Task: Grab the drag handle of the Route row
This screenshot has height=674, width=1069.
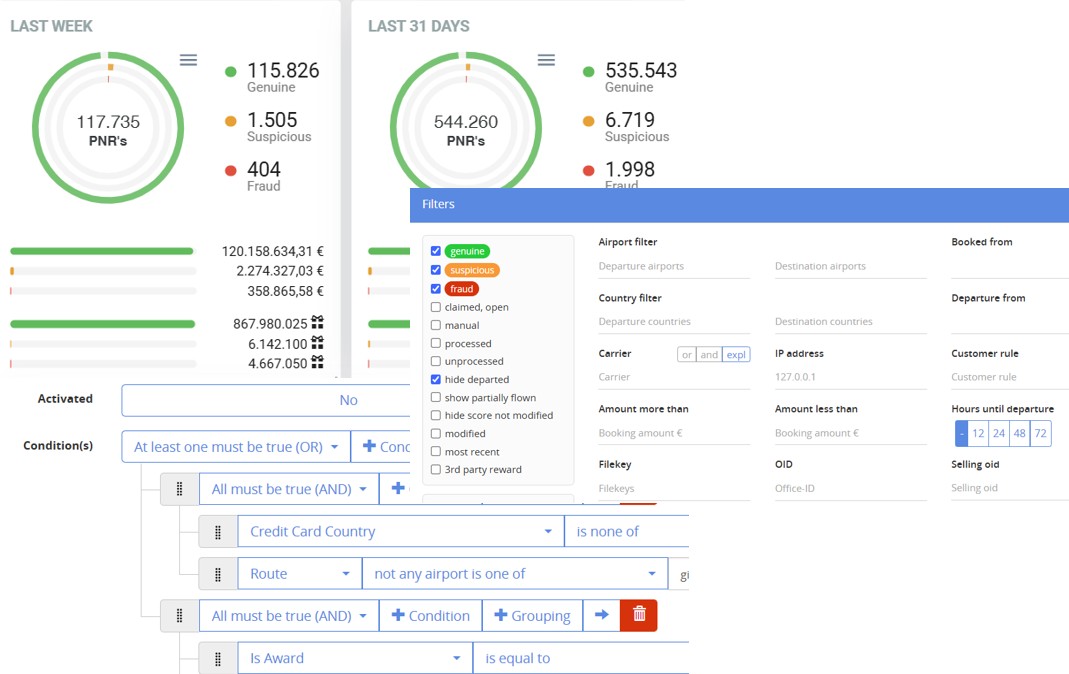Action: pos(217,574)
